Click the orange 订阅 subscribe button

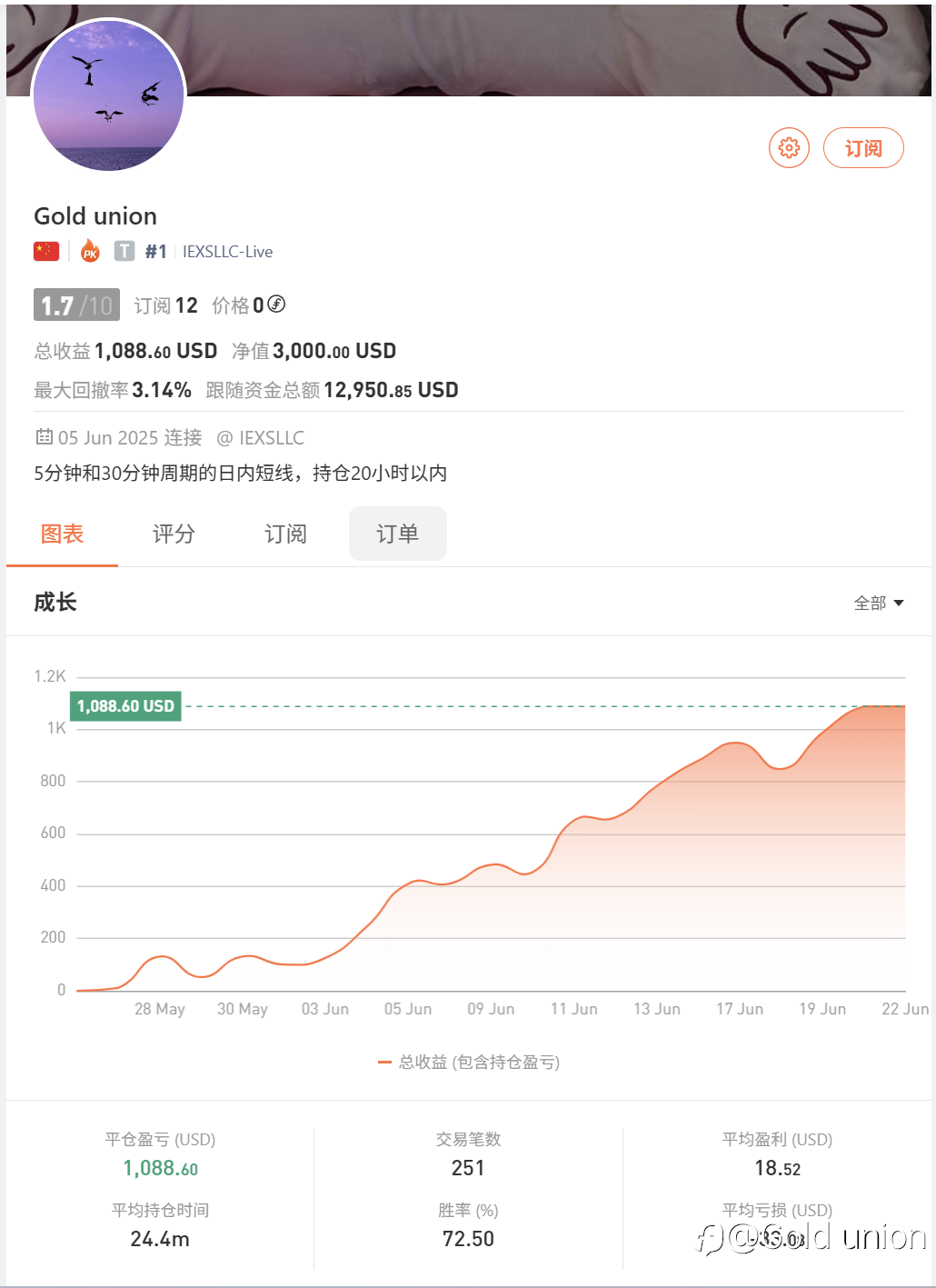(x=862, y=148)
